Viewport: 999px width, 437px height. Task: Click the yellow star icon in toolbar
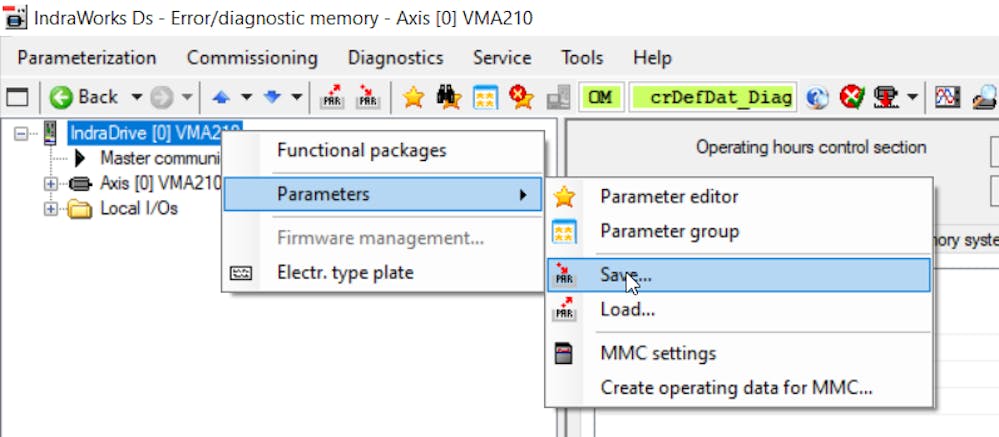tap(412, 97)
